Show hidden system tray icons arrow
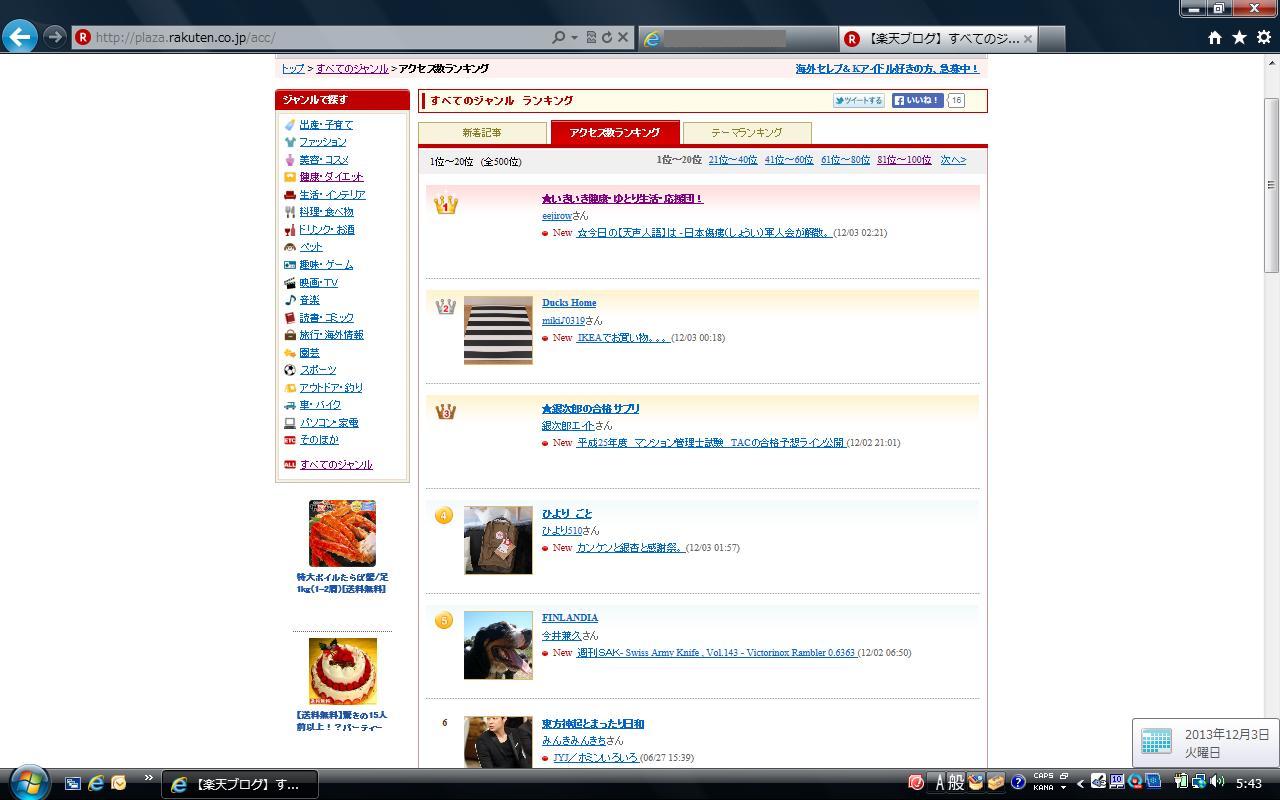This screenshot has height=800, width=1280. point(1080,783)
